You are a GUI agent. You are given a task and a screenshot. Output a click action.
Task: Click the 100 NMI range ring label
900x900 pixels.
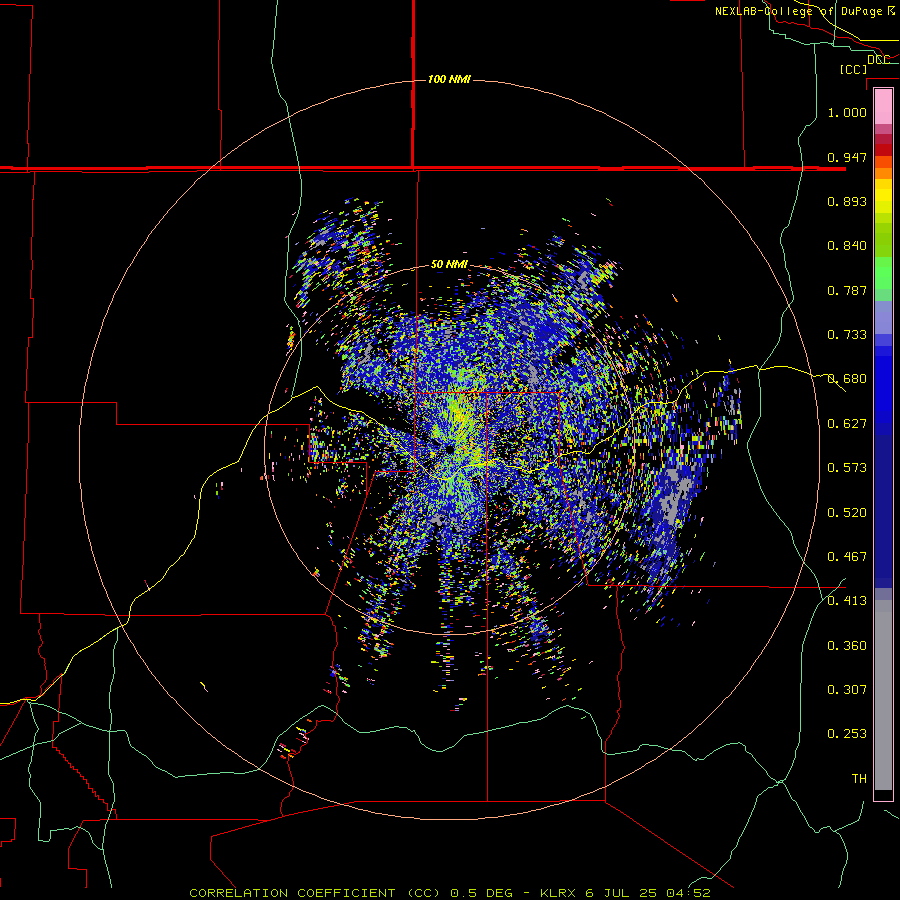click(x=449, y=79)
